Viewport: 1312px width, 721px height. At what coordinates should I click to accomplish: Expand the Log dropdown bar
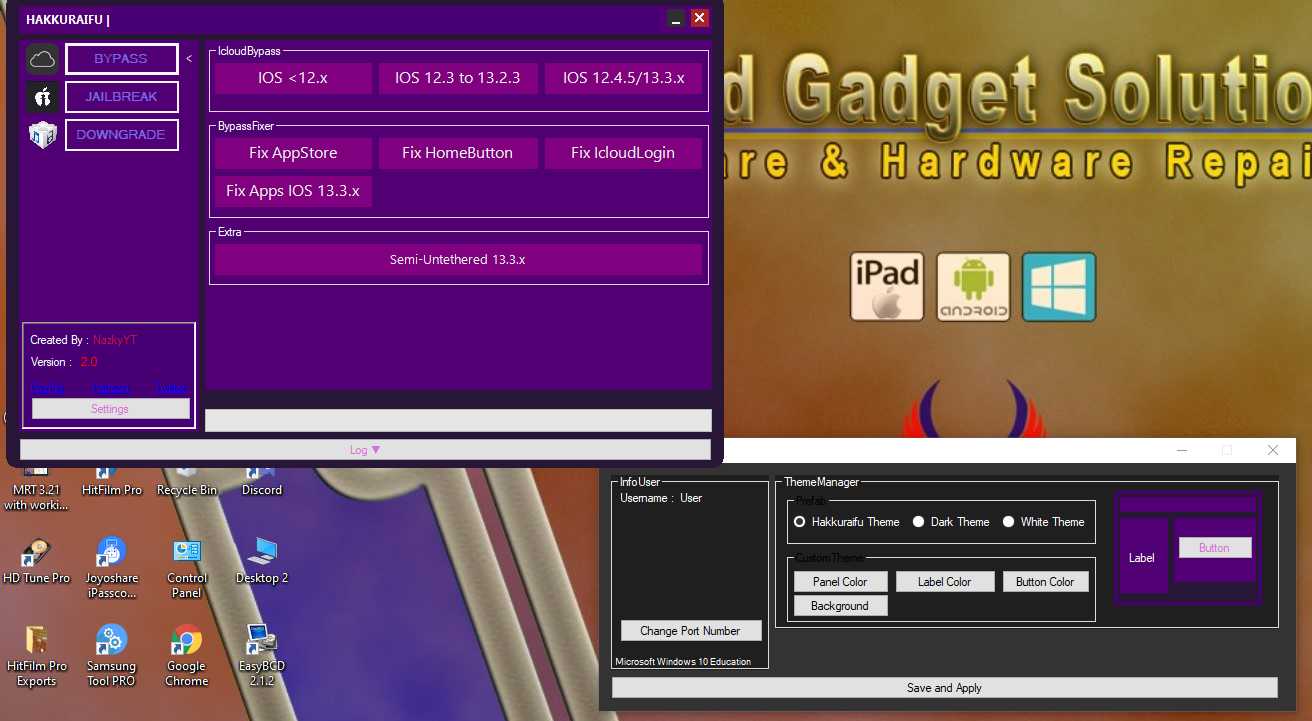(365, 450)
